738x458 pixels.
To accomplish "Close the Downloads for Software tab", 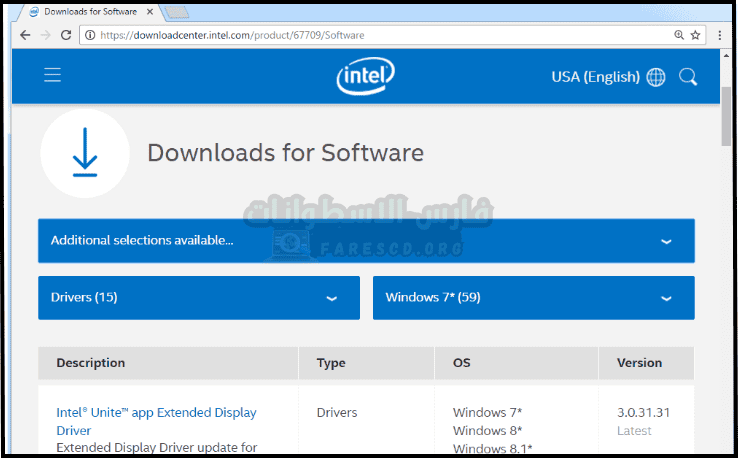I will tap(150, 11).
